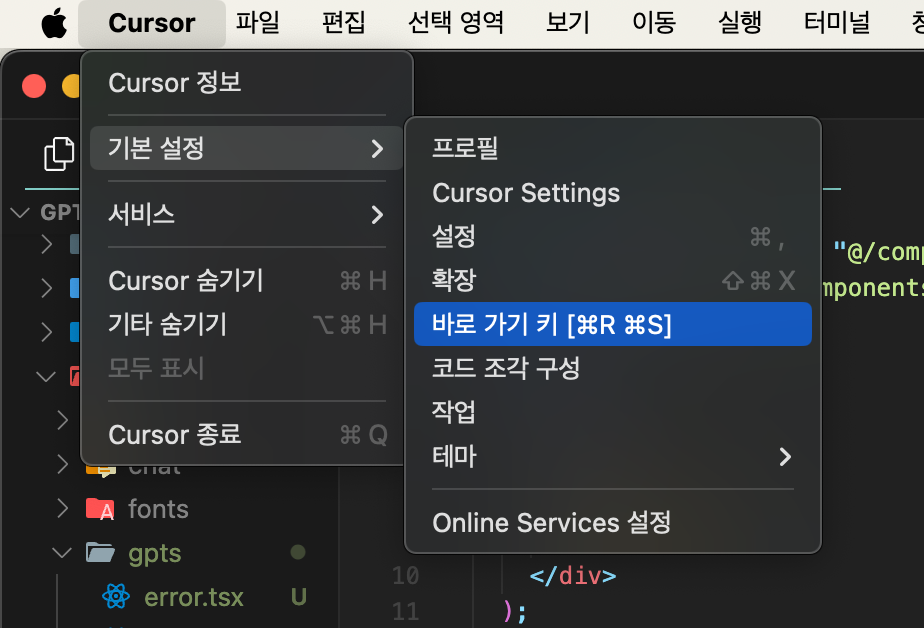The height and width of the screenshot is (628, 924).
Task: Open the 기본 설정 submenu
Action: 247,148
